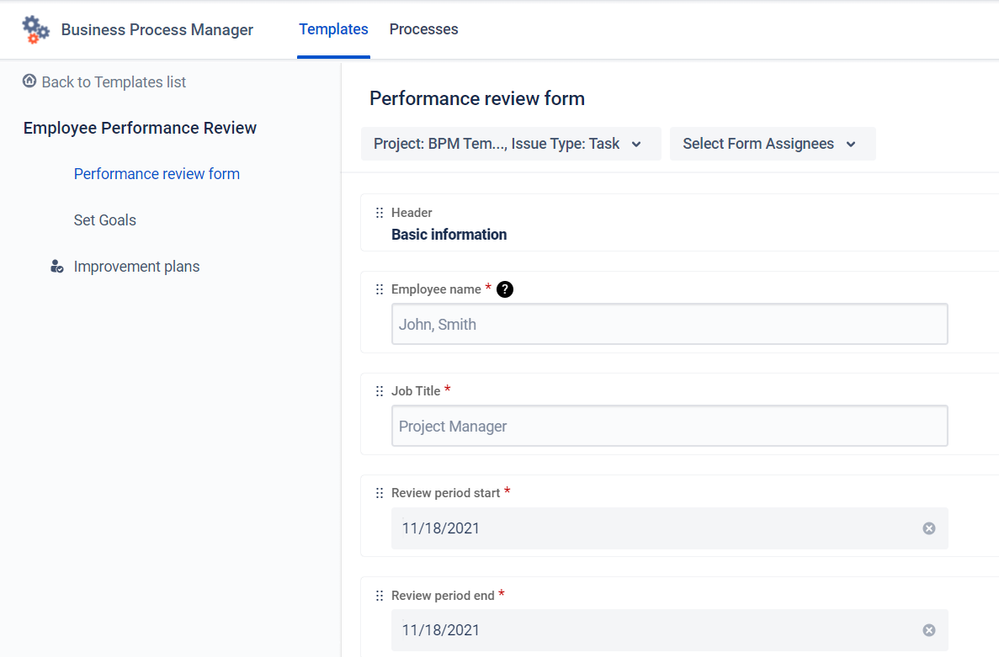Switch to the Processes tab
Screen dimensions: 999x657
[423, 29]
